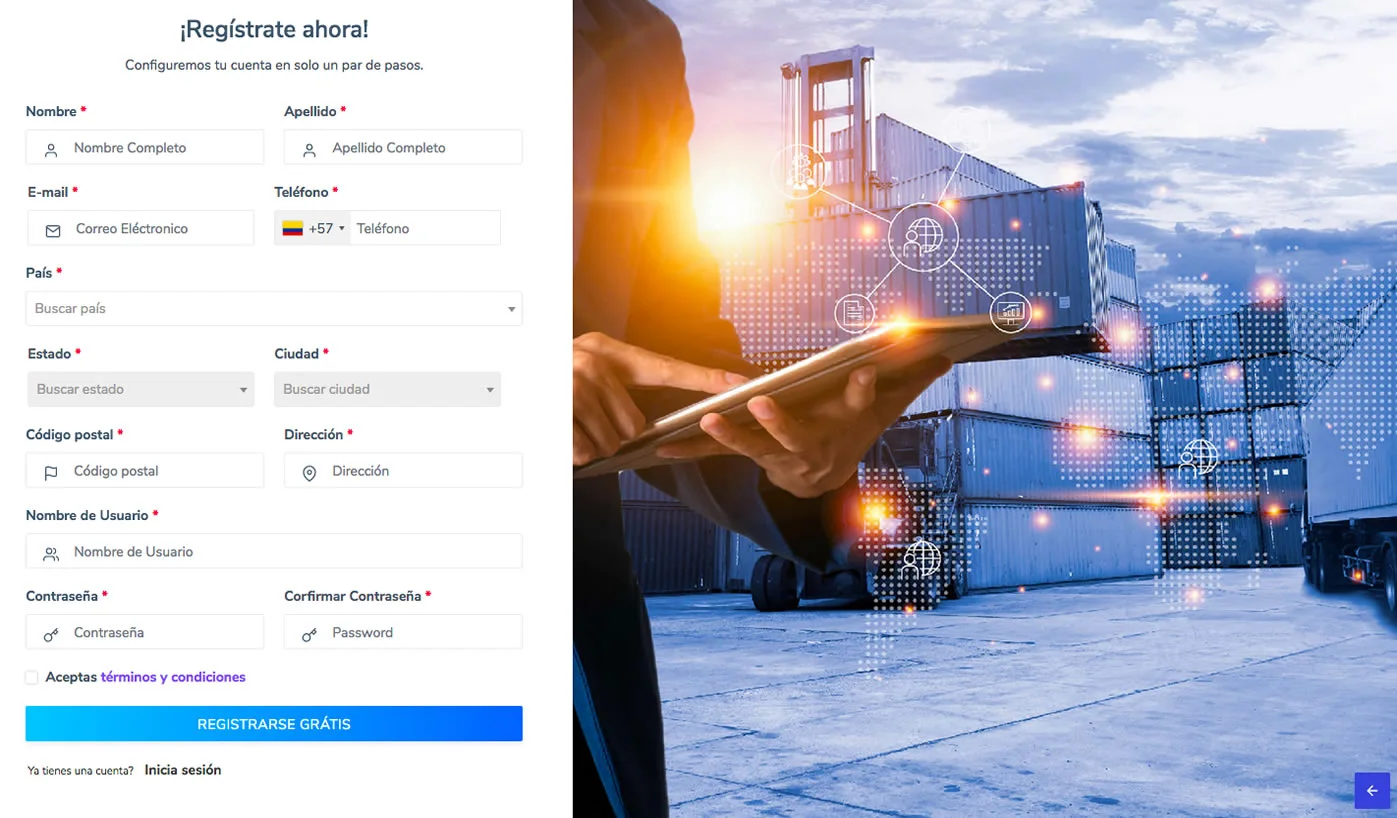Click the blue back arrow button
This screenshot has width=1397, height=818.
(x=1372, y=790)
